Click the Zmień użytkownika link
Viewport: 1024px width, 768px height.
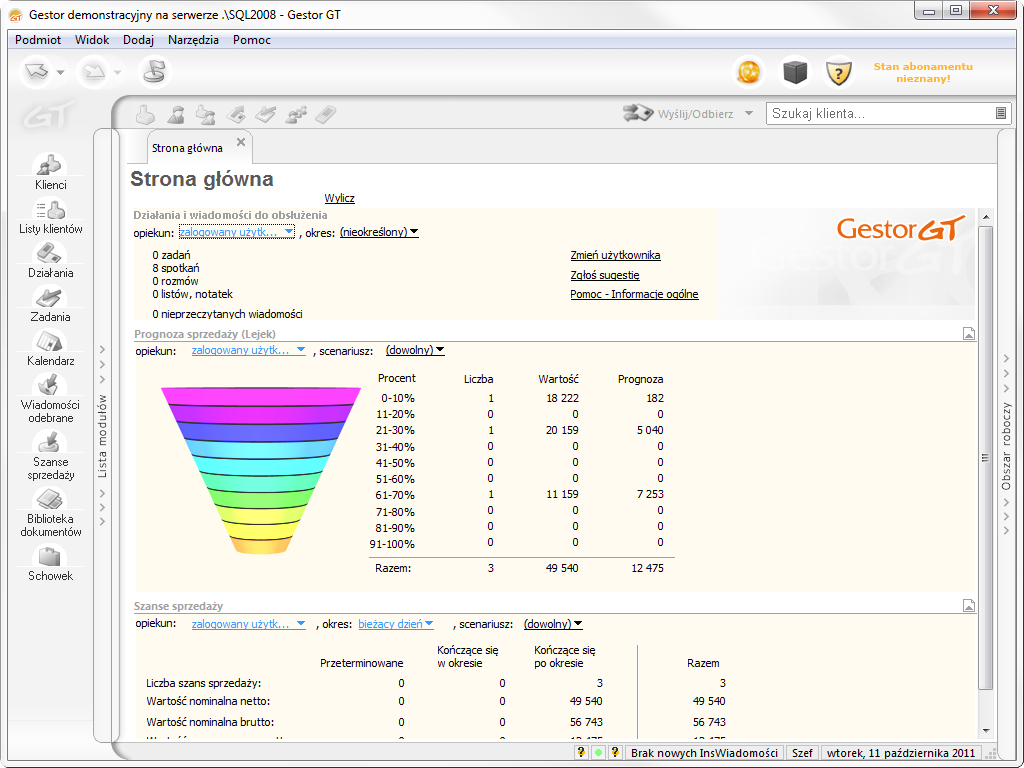click(x=615, y=255)
